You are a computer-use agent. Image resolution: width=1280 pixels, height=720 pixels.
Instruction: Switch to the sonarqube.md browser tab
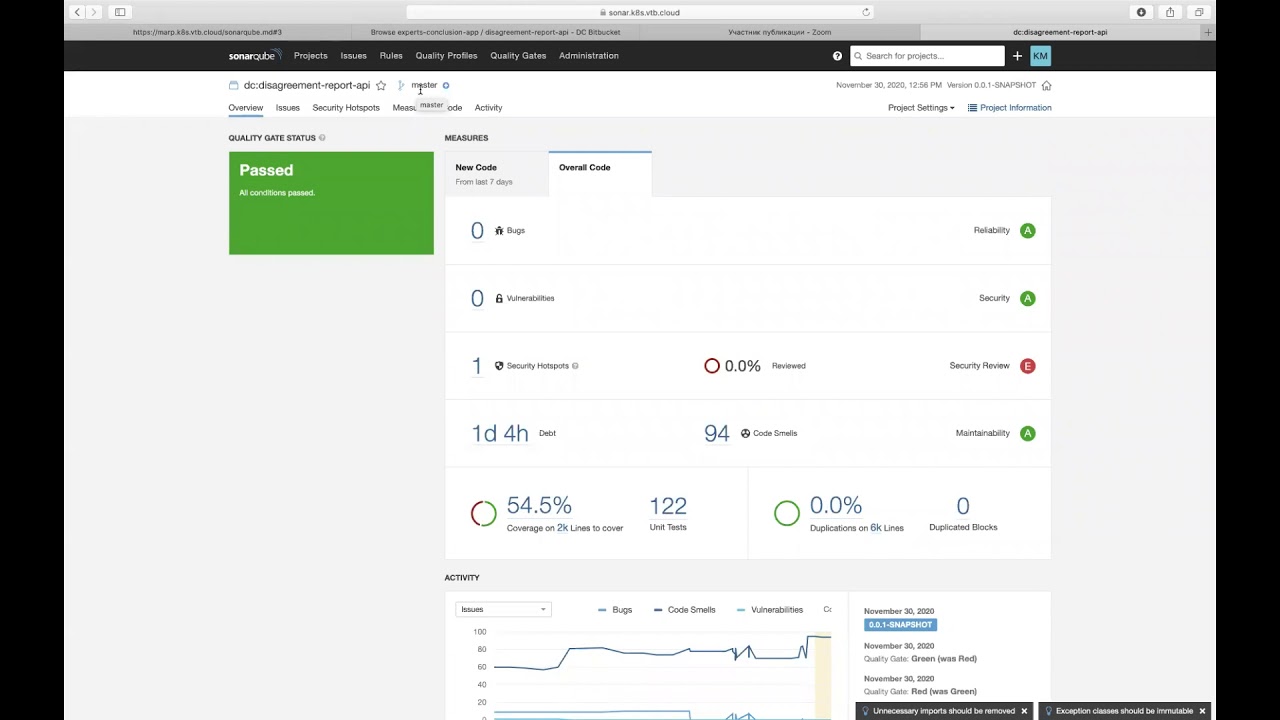[207, 32]
